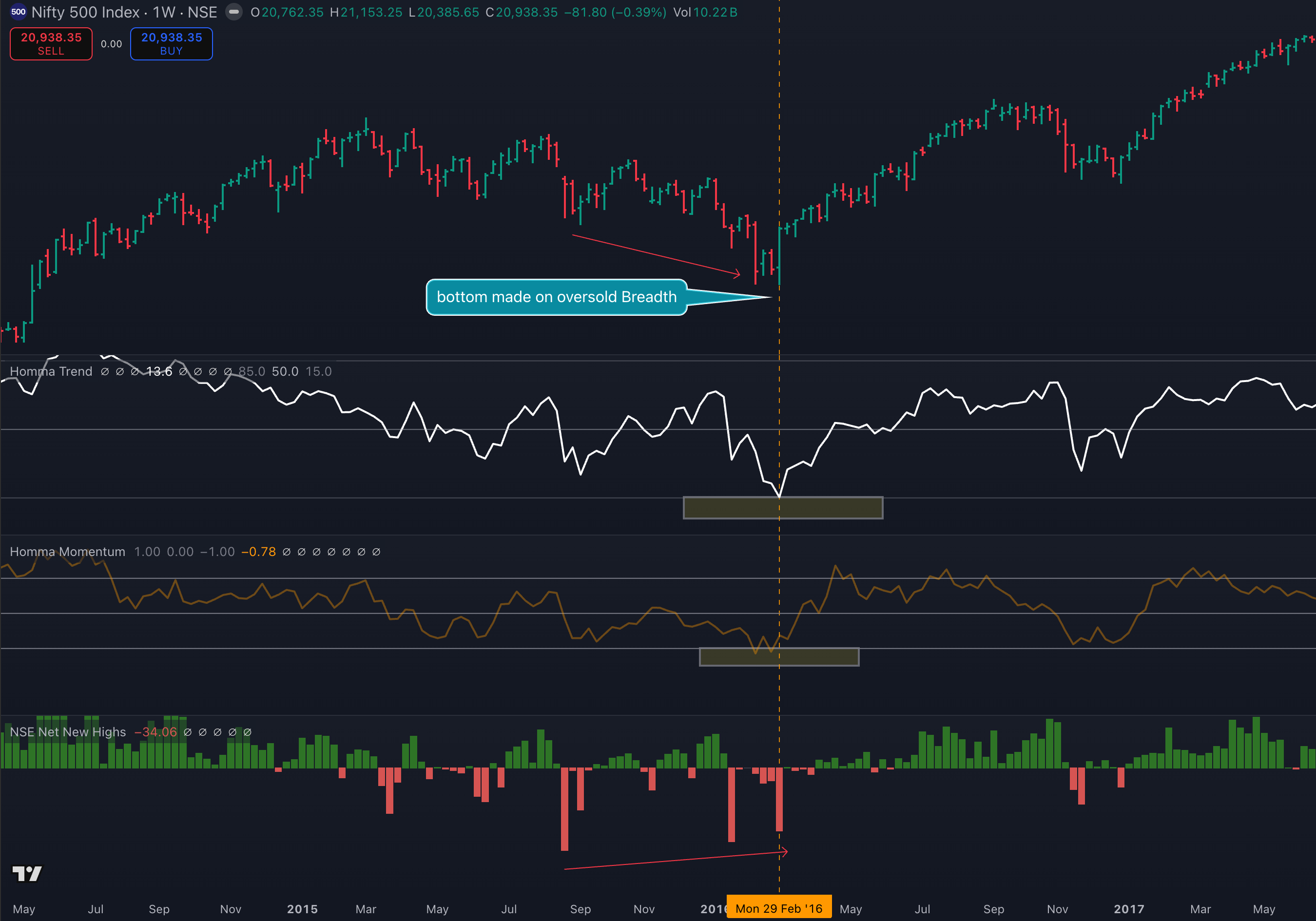Click the Homma Momentum value −0.78
The width and height of the screenshot is (1316, 921).
pos(258,551)
